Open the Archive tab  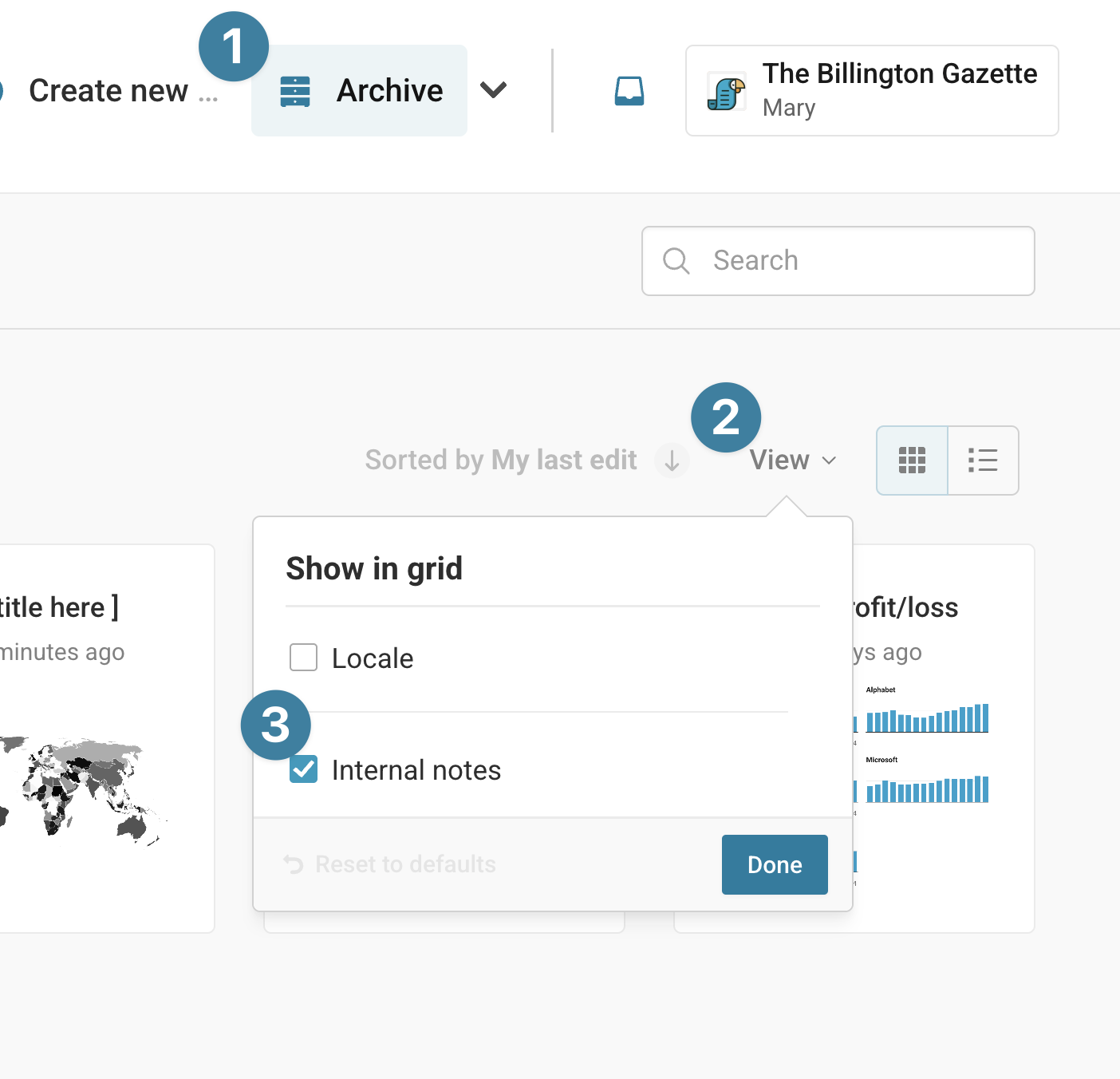pyautogui.click(x=359, y=90)
